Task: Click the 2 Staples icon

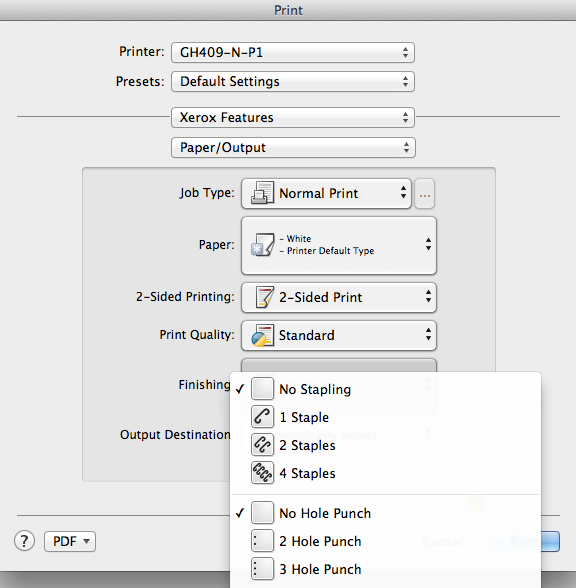Action: tap(262, 445)
